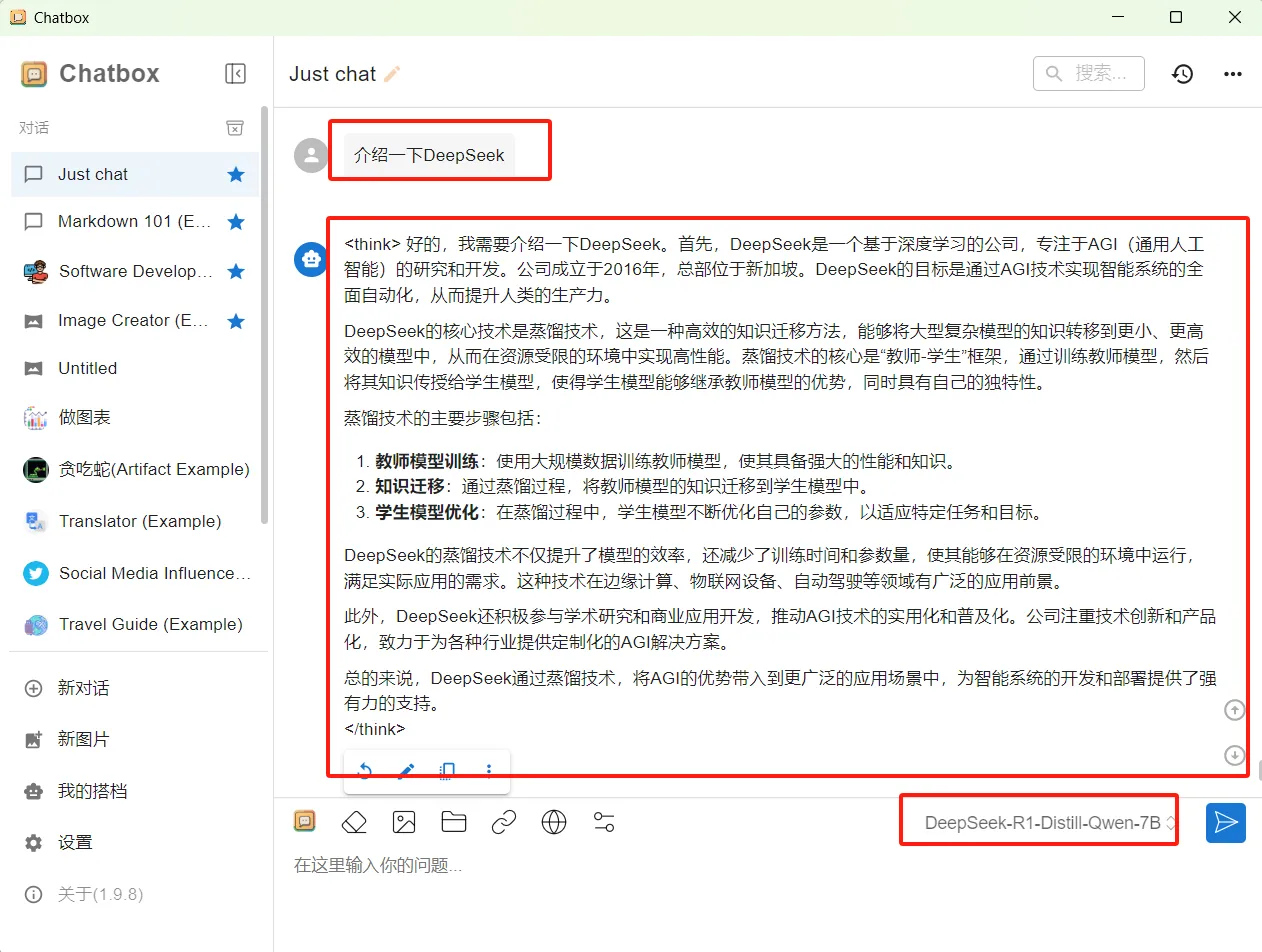The width and height of the screenshot is (1262, 952).
Task: Edit the message with pen icon
Action: 406,770
